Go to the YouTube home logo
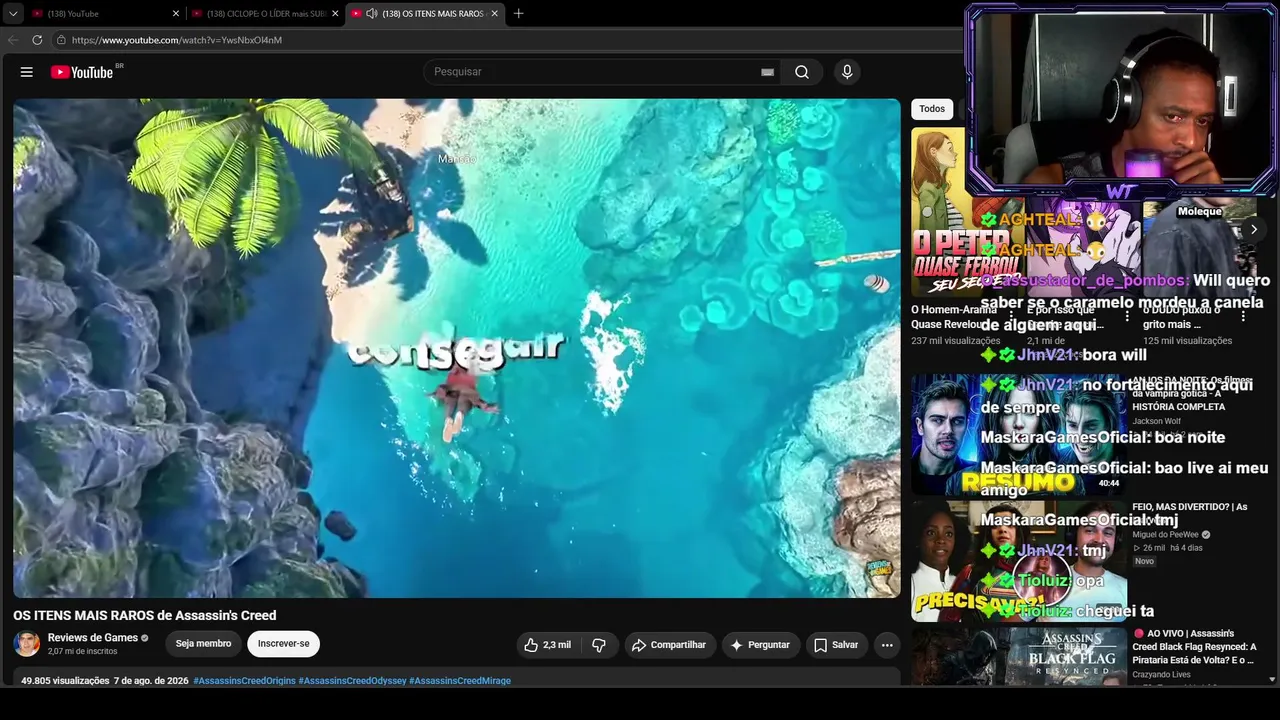1280x720 pixels. pos(82,72)
